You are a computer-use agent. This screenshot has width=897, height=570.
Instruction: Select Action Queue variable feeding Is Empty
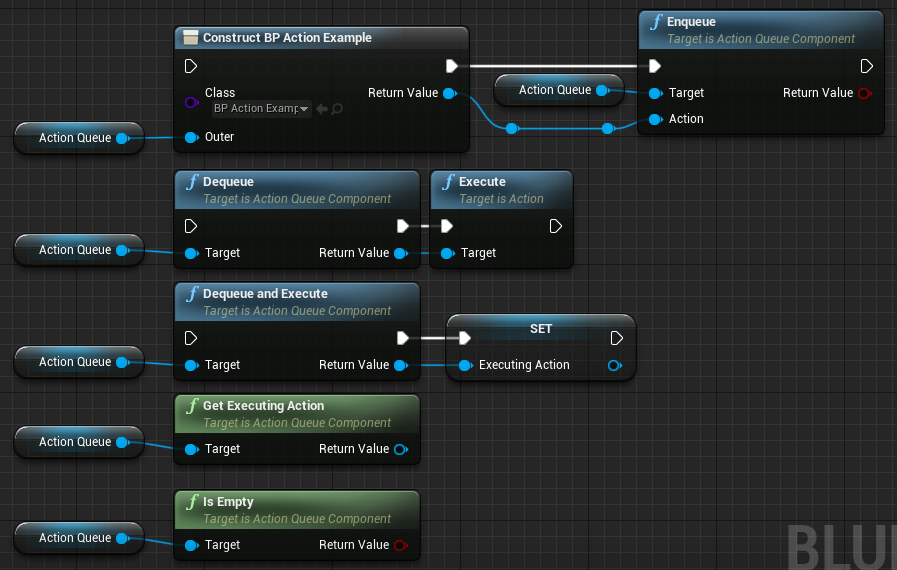tap(78, 538)
